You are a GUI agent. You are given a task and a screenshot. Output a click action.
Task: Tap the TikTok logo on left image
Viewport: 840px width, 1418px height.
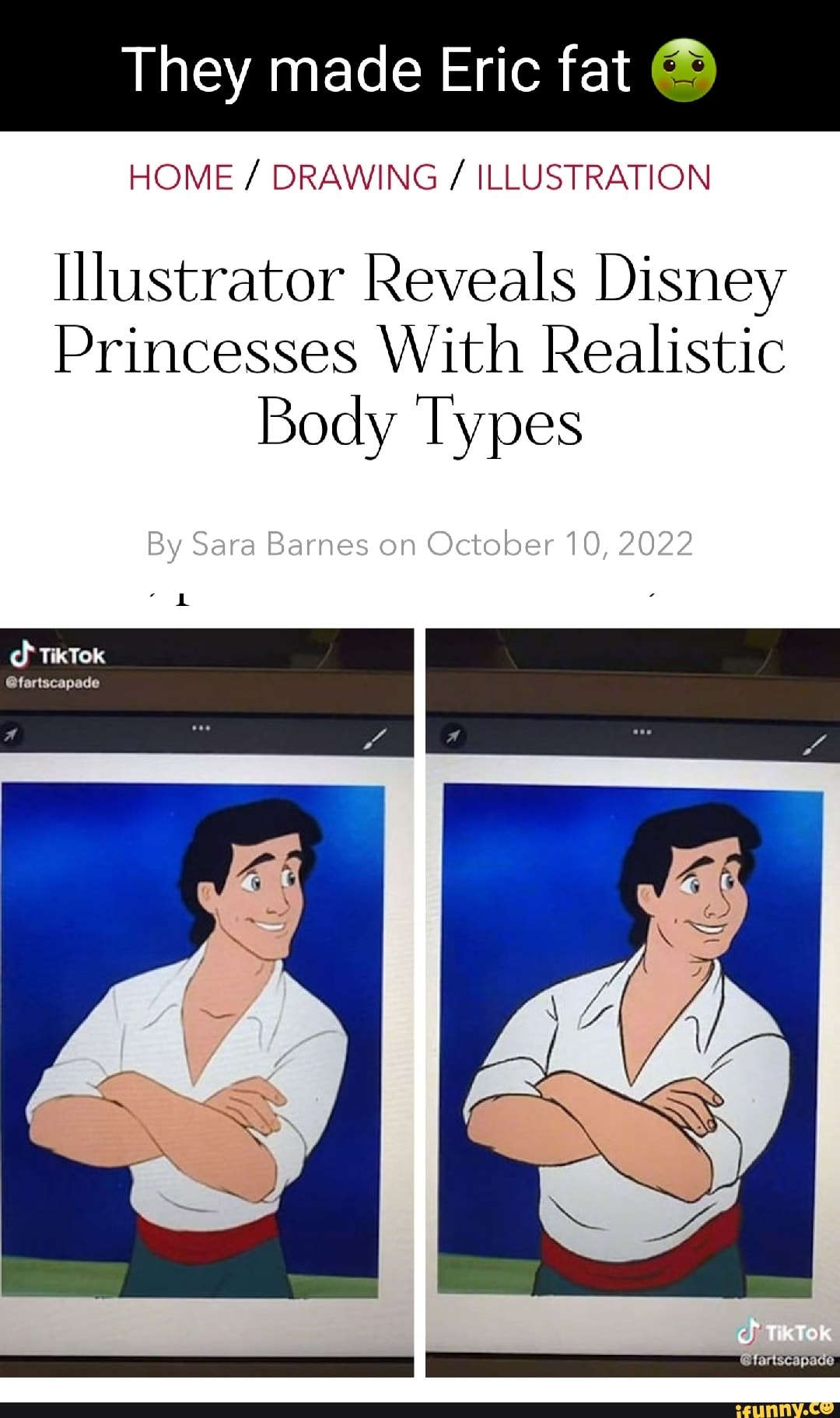[58, 656]
